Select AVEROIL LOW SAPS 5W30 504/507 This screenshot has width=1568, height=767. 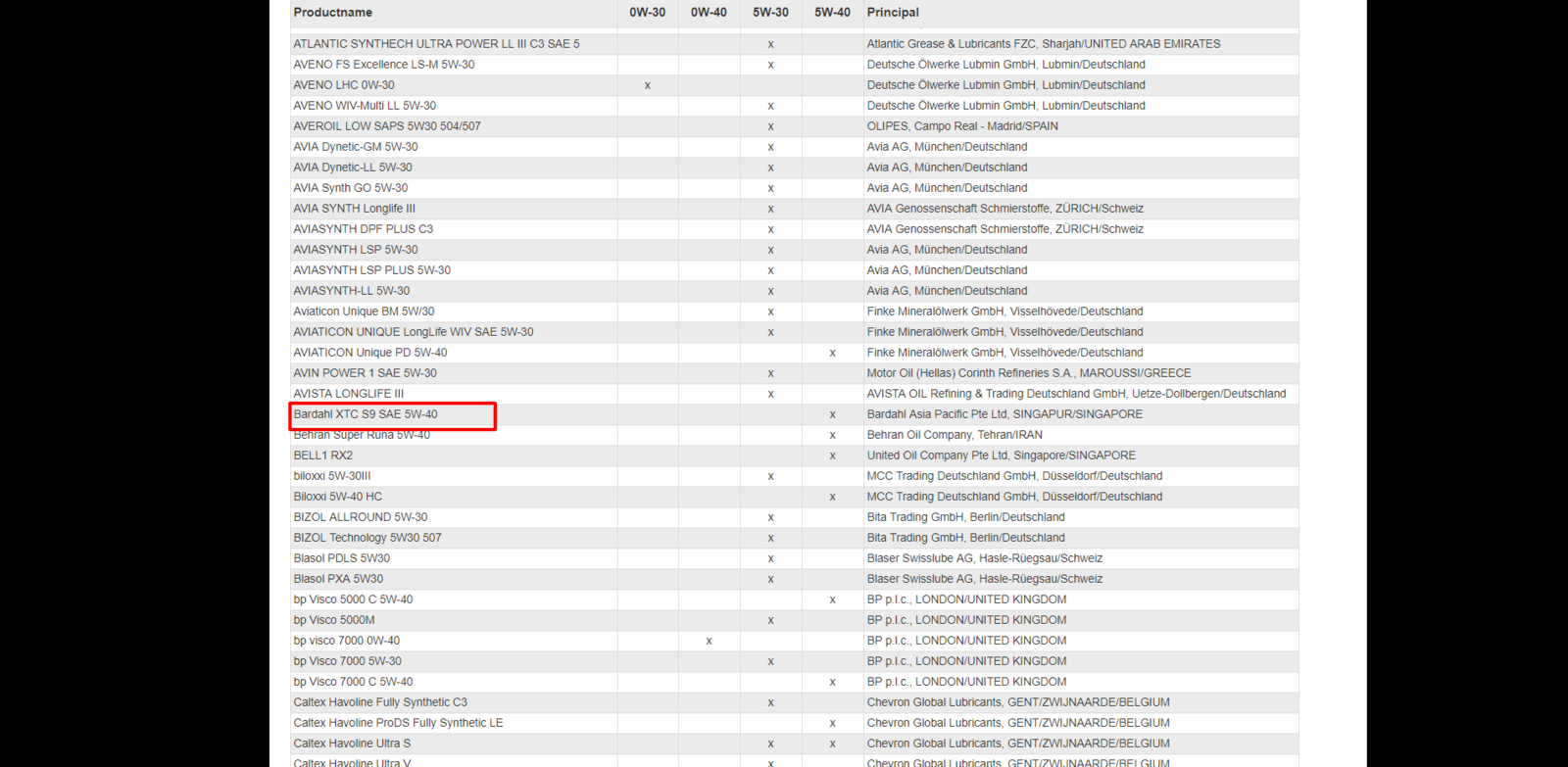[387, 126]
